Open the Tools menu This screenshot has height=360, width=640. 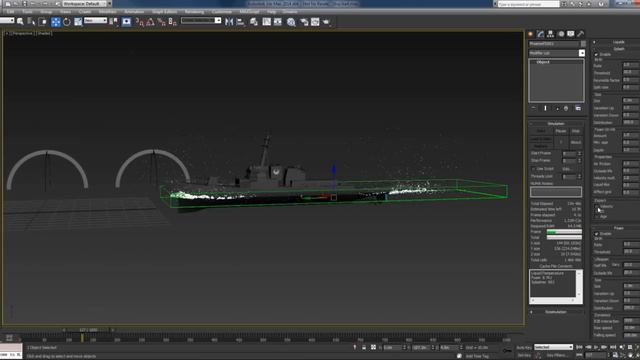pyautogui.click(x=27, y=12)
